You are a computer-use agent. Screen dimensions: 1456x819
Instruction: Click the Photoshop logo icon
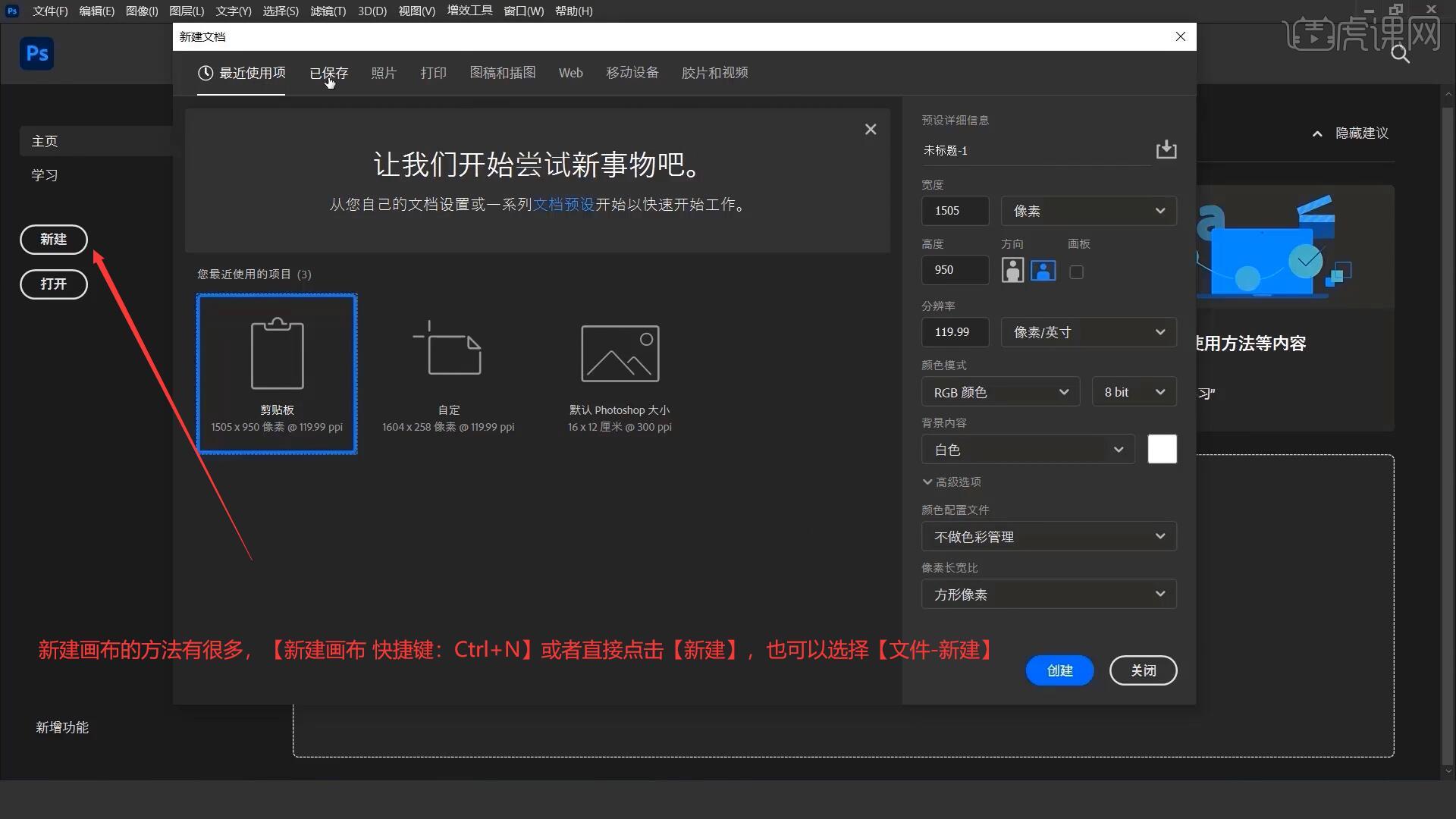pyautogui.click(x=36, y=53)
